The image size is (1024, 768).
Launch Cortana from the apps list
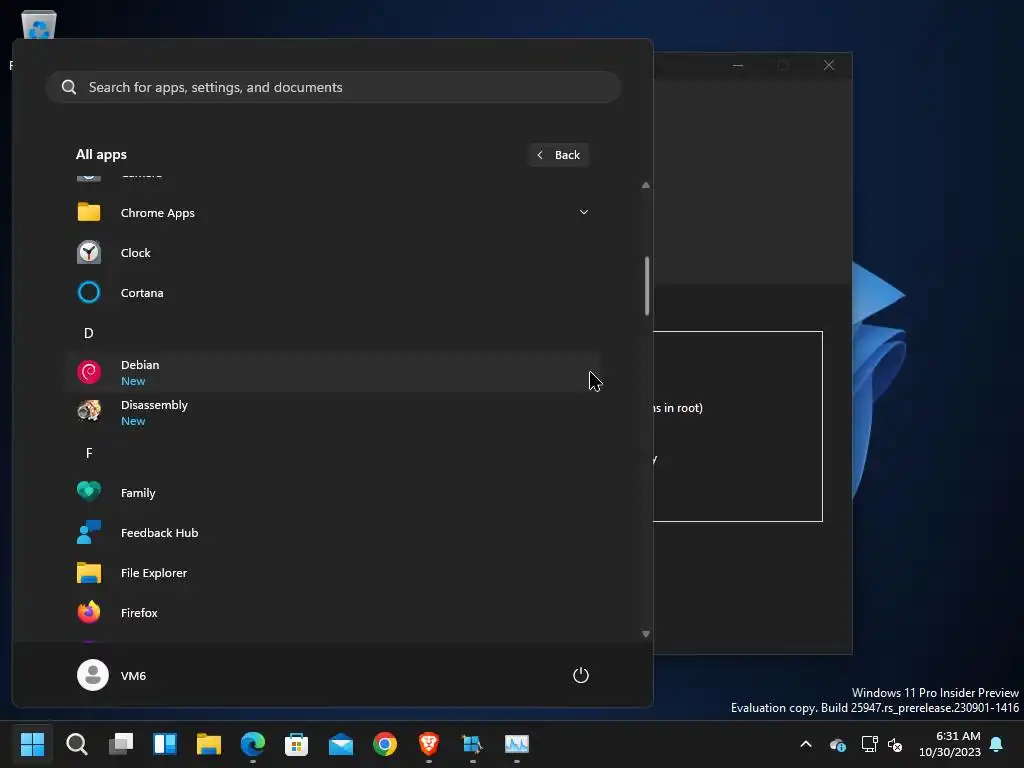[332, 293]
